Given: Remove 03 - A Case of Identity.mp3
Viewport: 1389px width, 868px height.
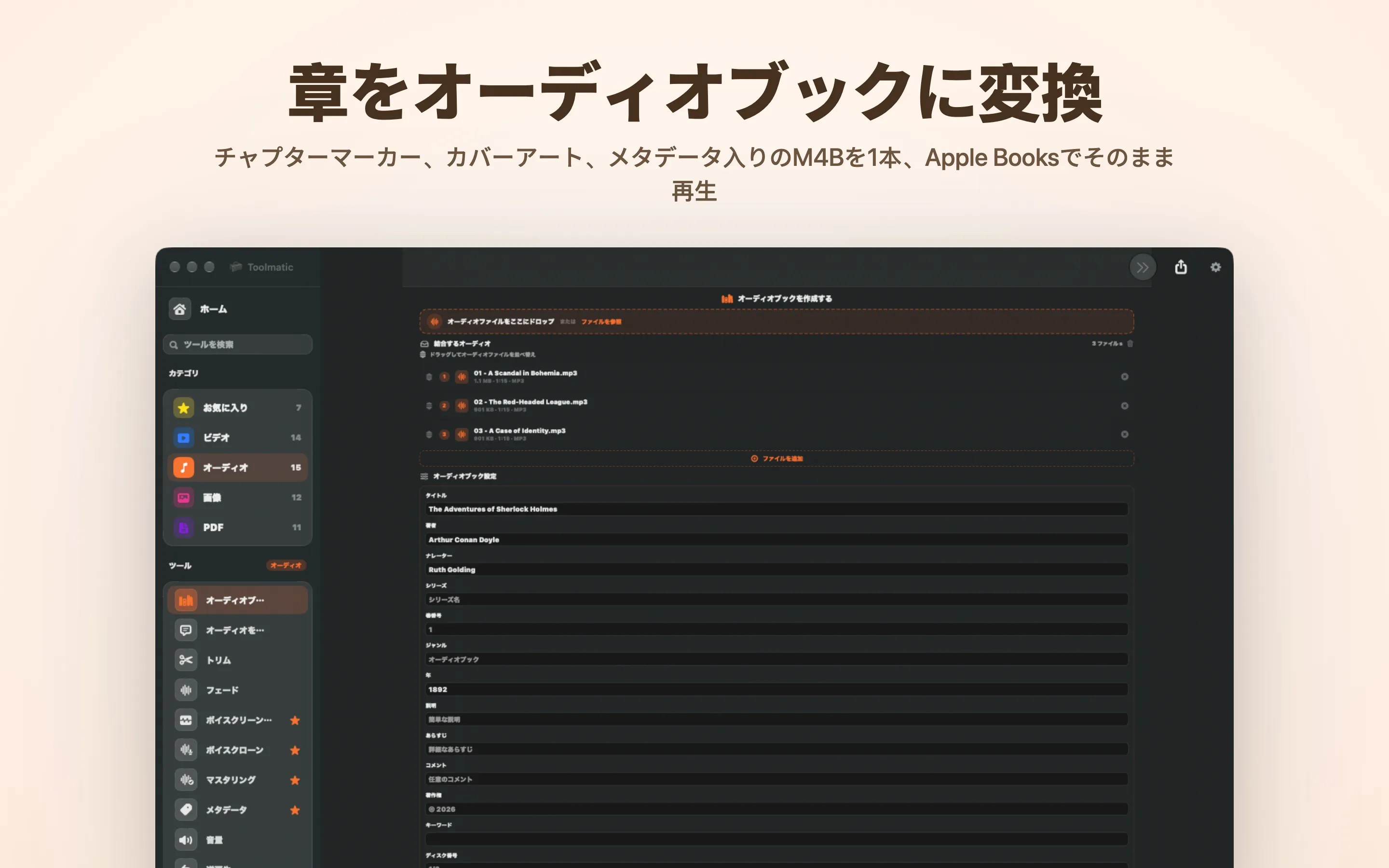Looking at the screenshot, I should click(x=1124, y=434).
